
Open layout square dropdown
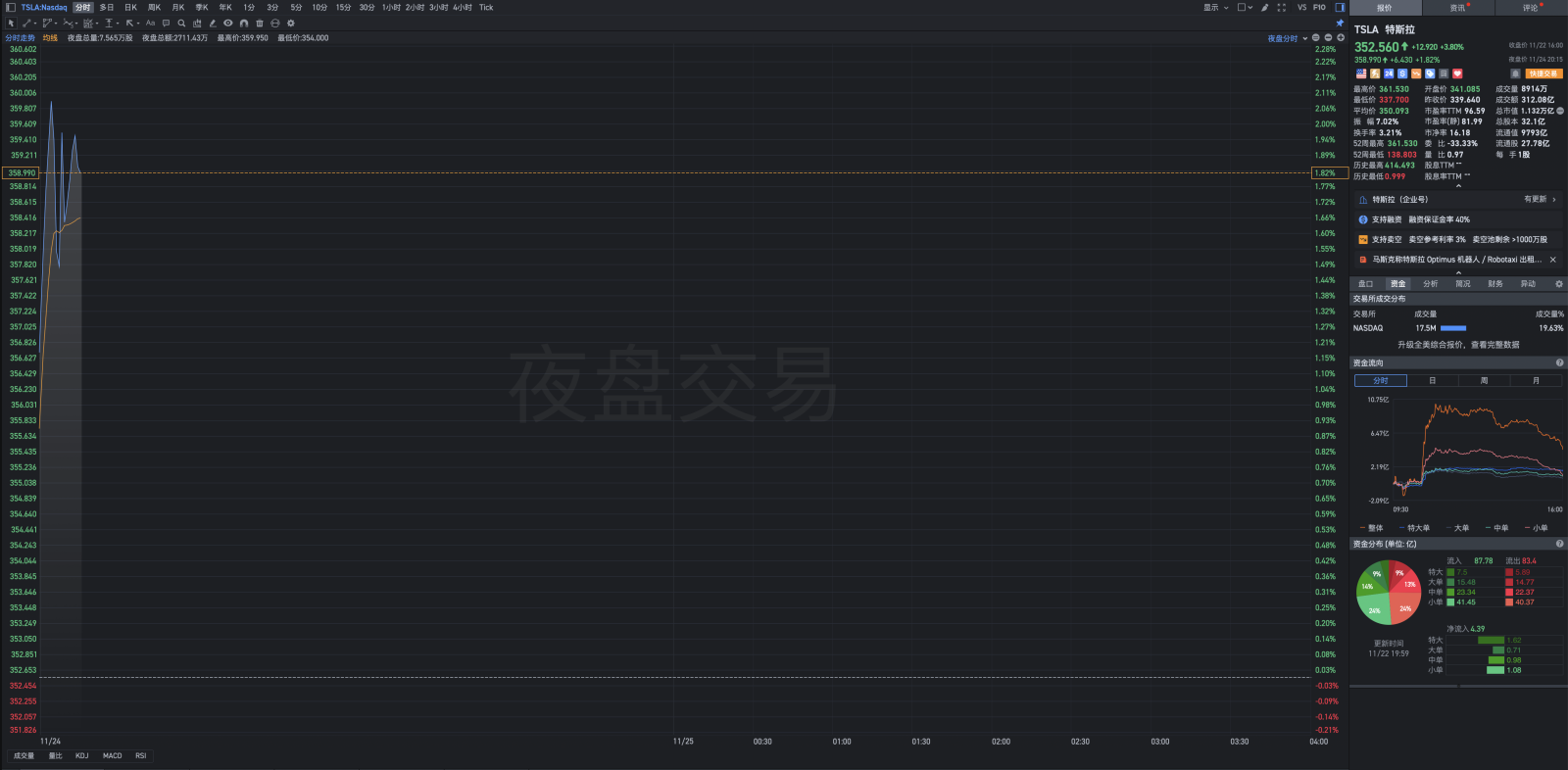[x=1245, y=7]
